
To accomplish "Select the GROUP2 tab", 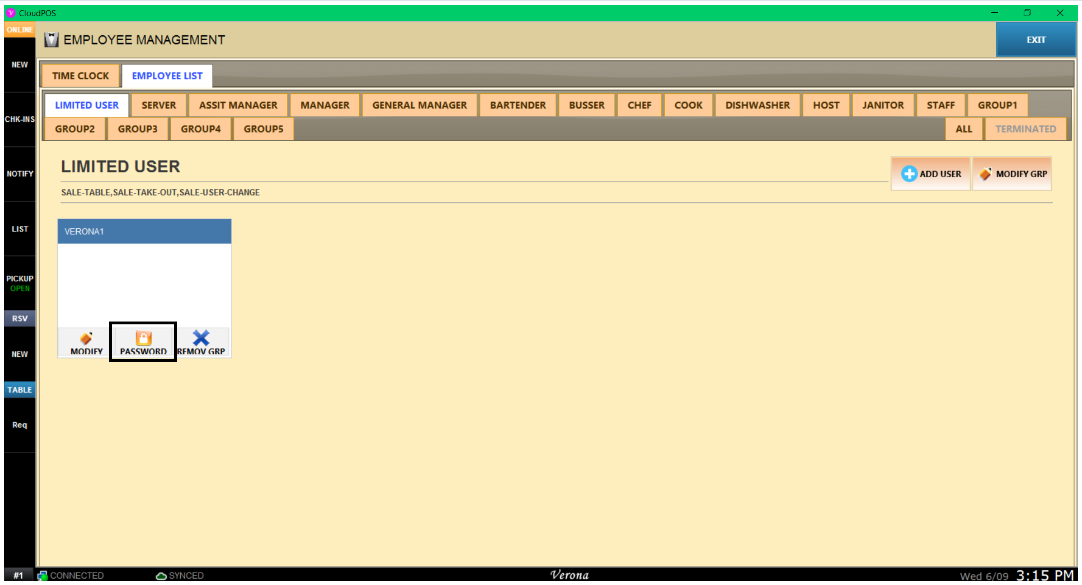I will point(75,129).
